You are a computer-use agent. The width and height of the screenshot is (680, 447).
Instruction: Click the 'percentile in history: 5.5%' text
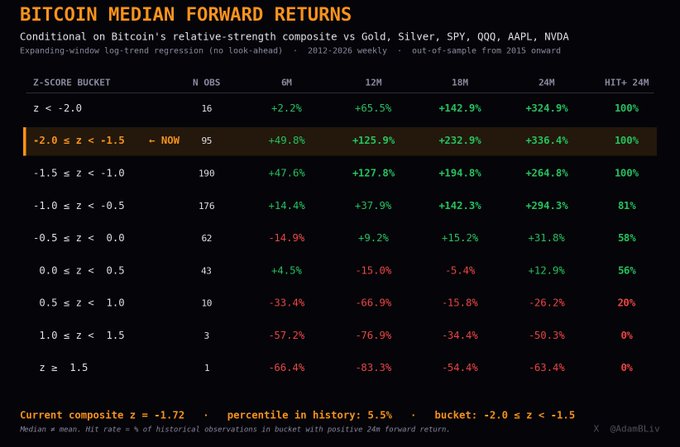tap(309, 415)
